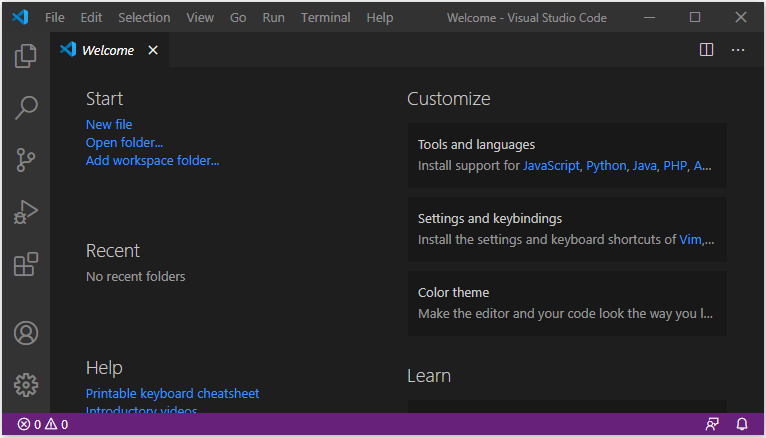Install PHP support link
The width and height of the screenshot is (766, 438).
pyautogui.click(x=675, y=166)
